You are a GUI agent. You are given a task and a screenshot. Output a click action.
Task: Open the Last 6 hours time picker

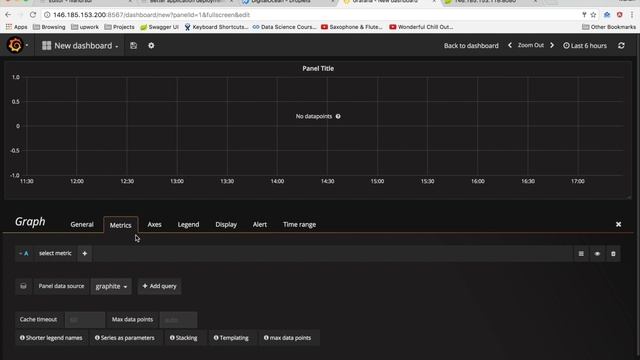point(585,46)
